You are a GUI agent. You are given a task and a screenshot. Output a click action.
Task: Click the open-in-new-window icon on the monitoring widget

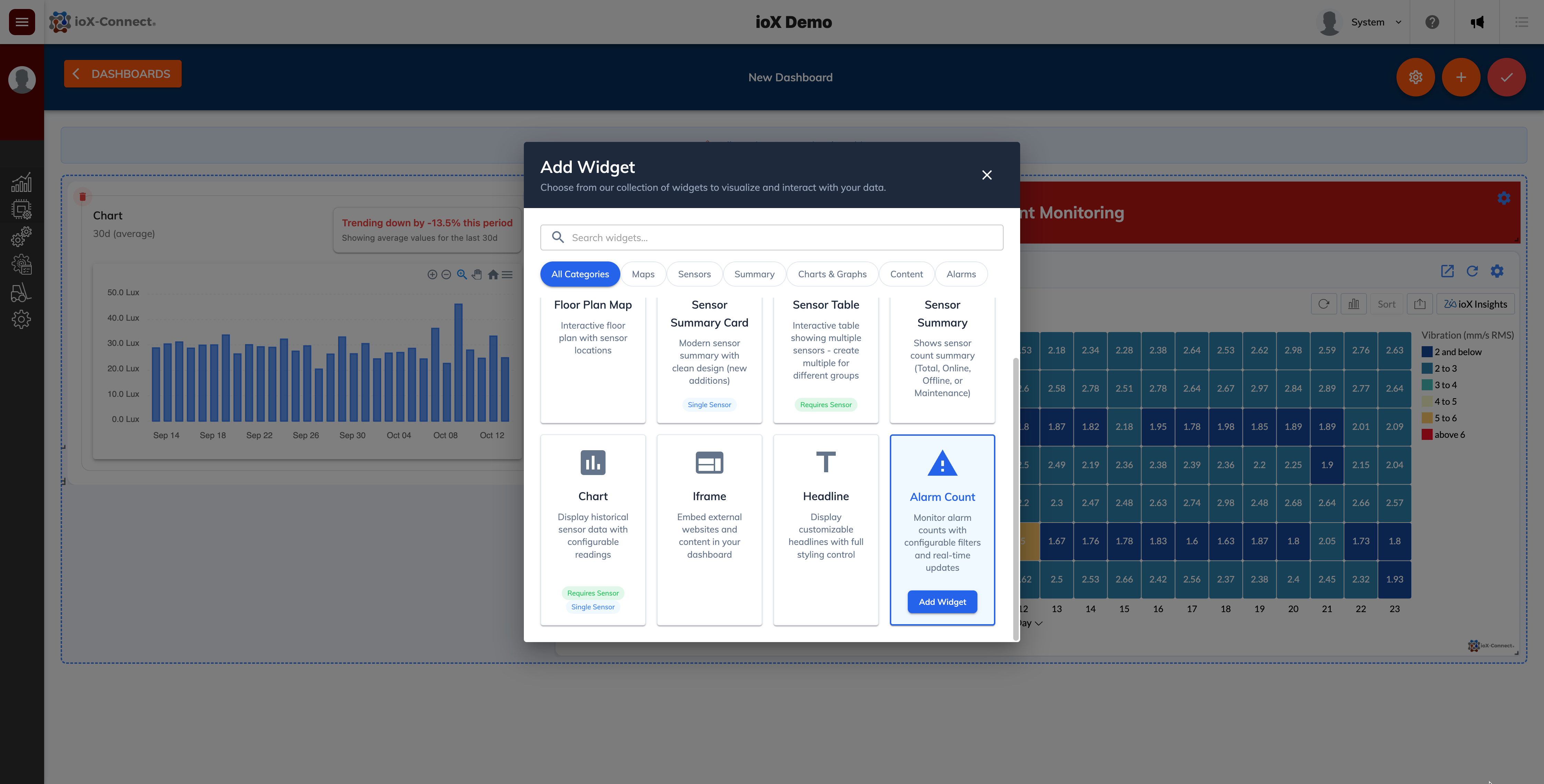1447,271
